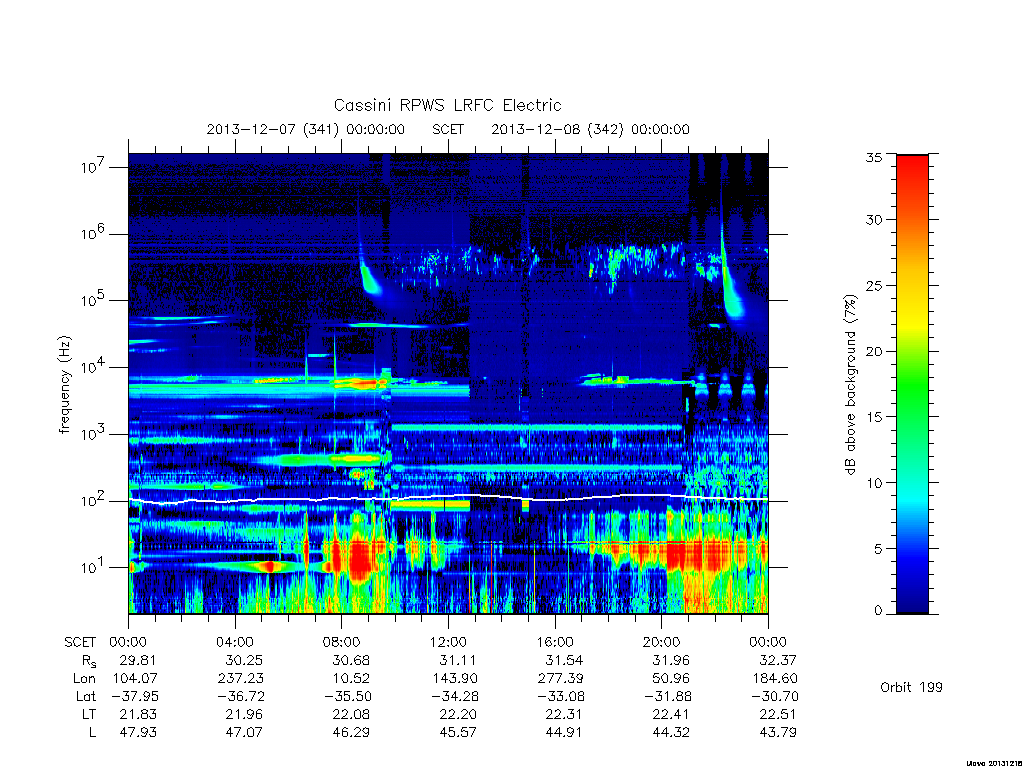
Task: Click the L-shell value 43.79
Action: 778,733
